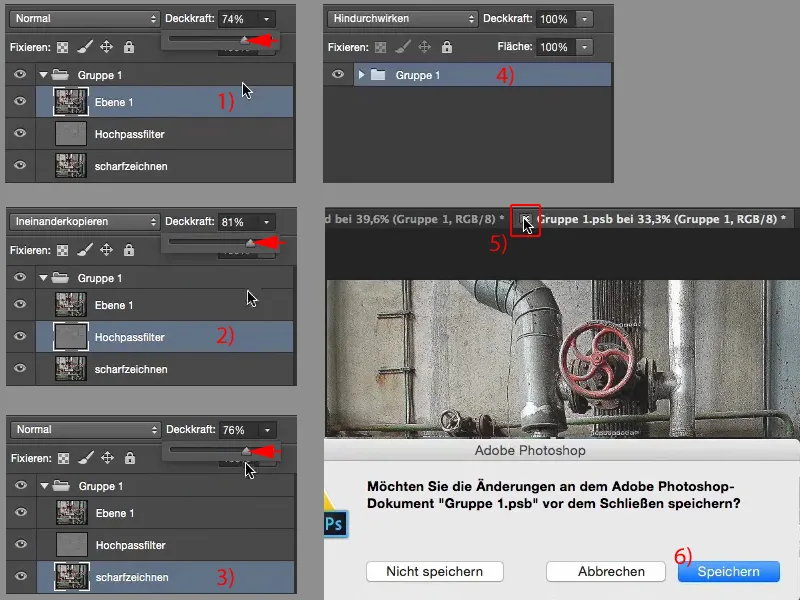Hide Gruppe 1 in the Hindurchwirken panel
800x600 pixels.
click(338, 74)
